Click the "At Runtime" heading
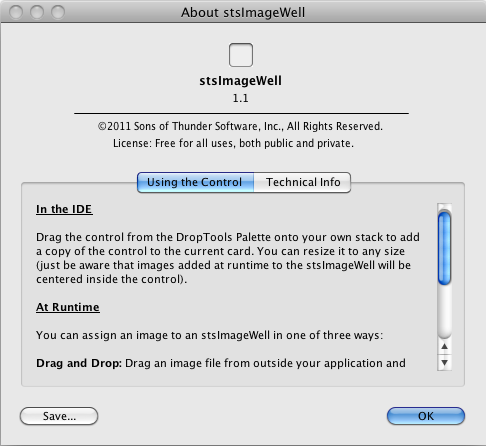This screenshot has width=486, height=446. coord(68,307)
